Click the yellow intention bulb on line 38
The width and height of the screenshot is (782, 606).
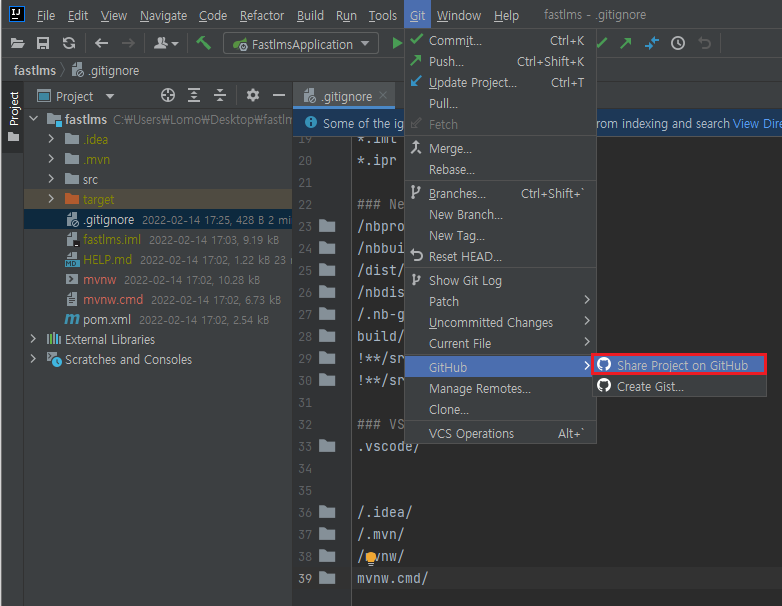pyautogui.click(x=371, y=558)
